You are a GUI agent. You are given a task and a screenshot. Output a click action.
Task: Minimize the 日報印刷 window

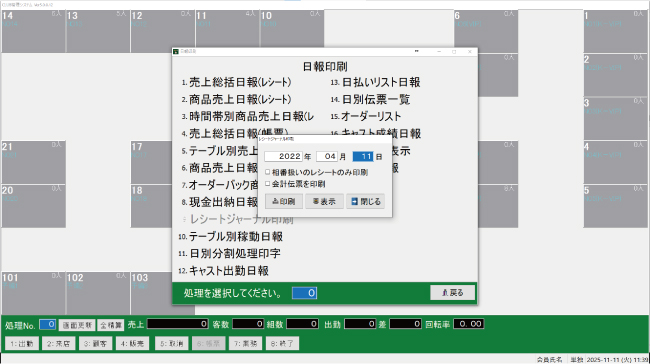click(x=439, y=51)
